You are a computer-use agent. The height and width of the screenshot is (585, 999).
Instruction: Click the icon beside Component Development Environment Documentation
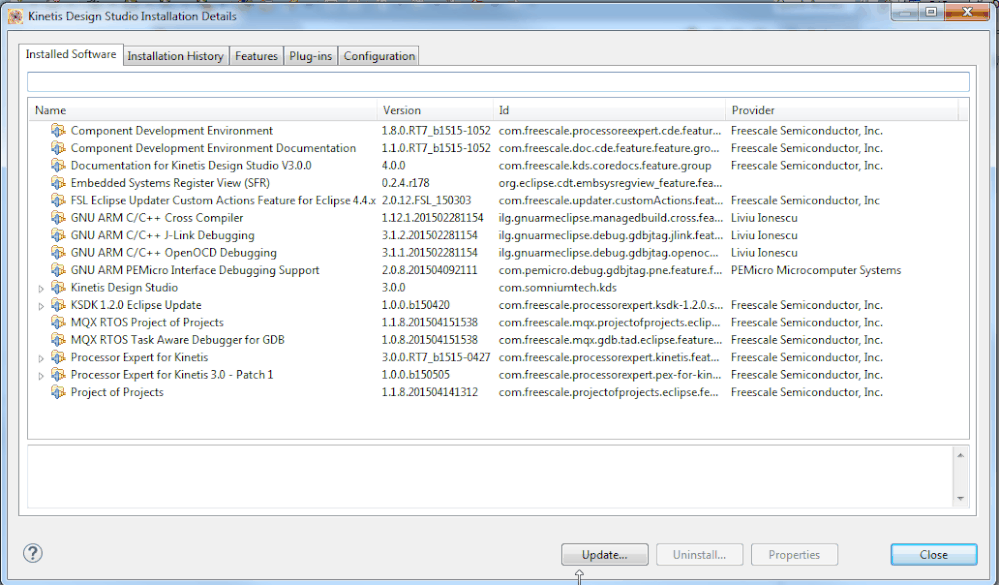(x=58, y=148)
